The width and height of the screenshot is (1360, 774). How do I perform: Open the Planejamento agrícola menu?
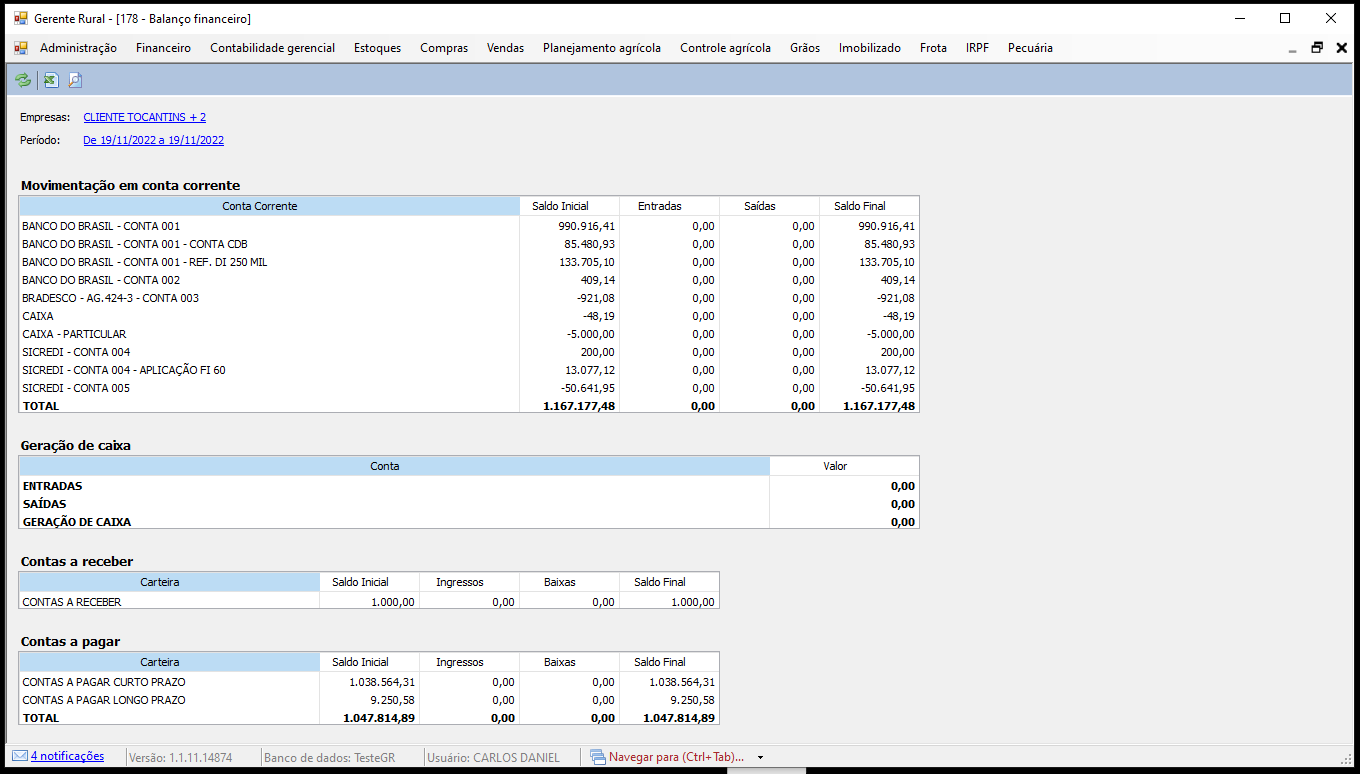[x=602, y=48]
